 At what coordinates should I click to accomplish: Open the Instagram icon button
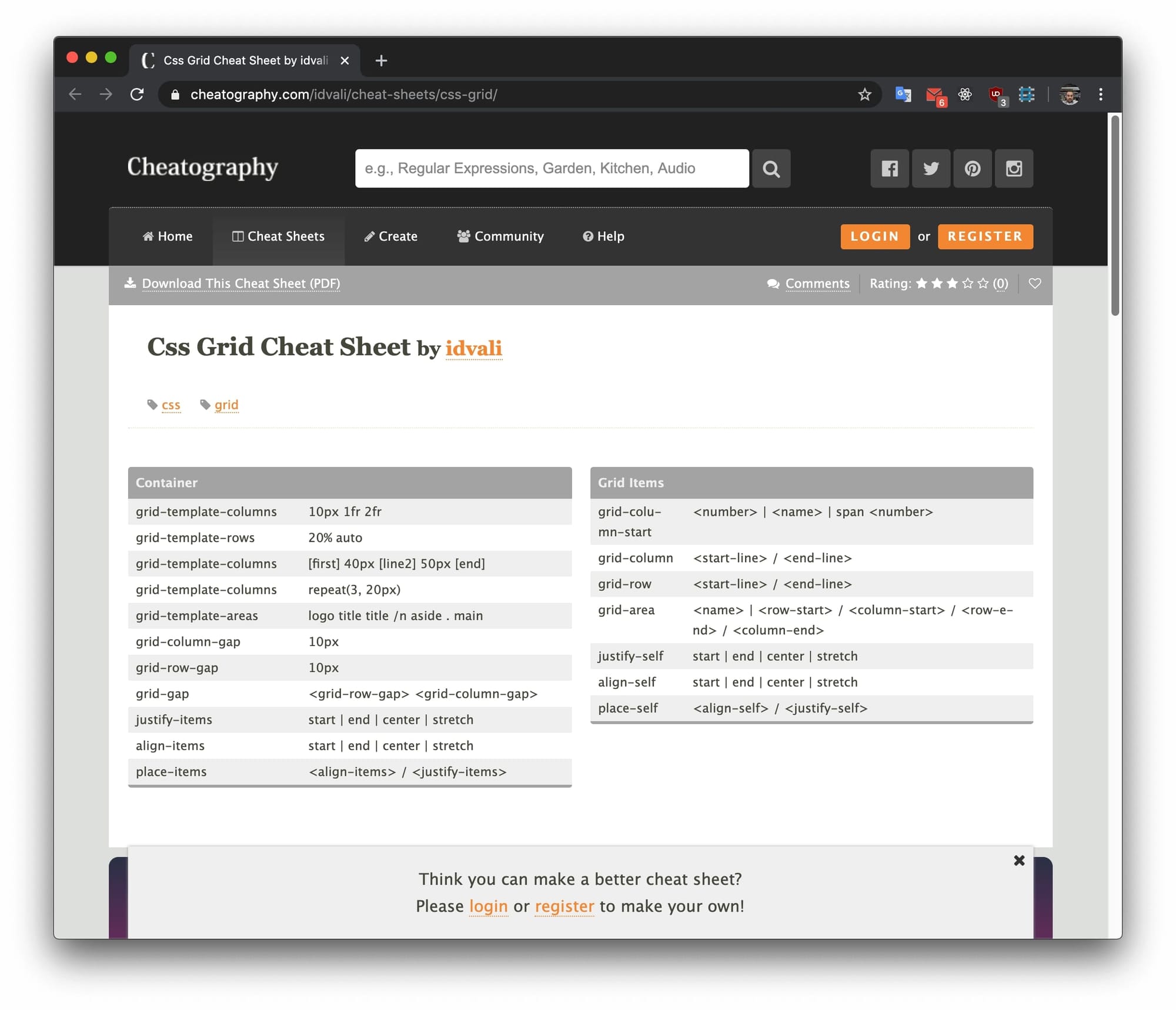pyautogui.click(x=1014, y=169)
